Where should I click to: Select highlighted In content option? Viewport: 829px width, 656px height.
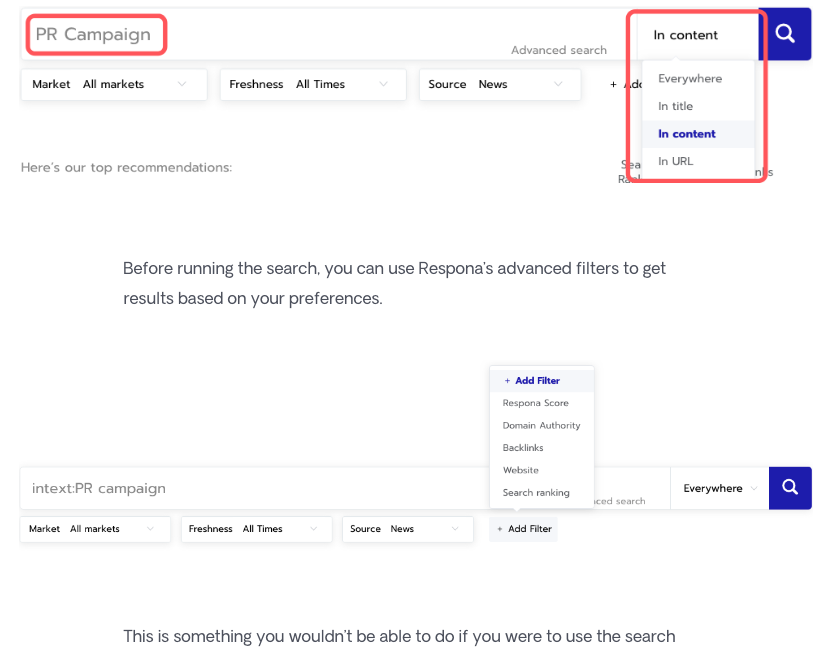(687, 134)
